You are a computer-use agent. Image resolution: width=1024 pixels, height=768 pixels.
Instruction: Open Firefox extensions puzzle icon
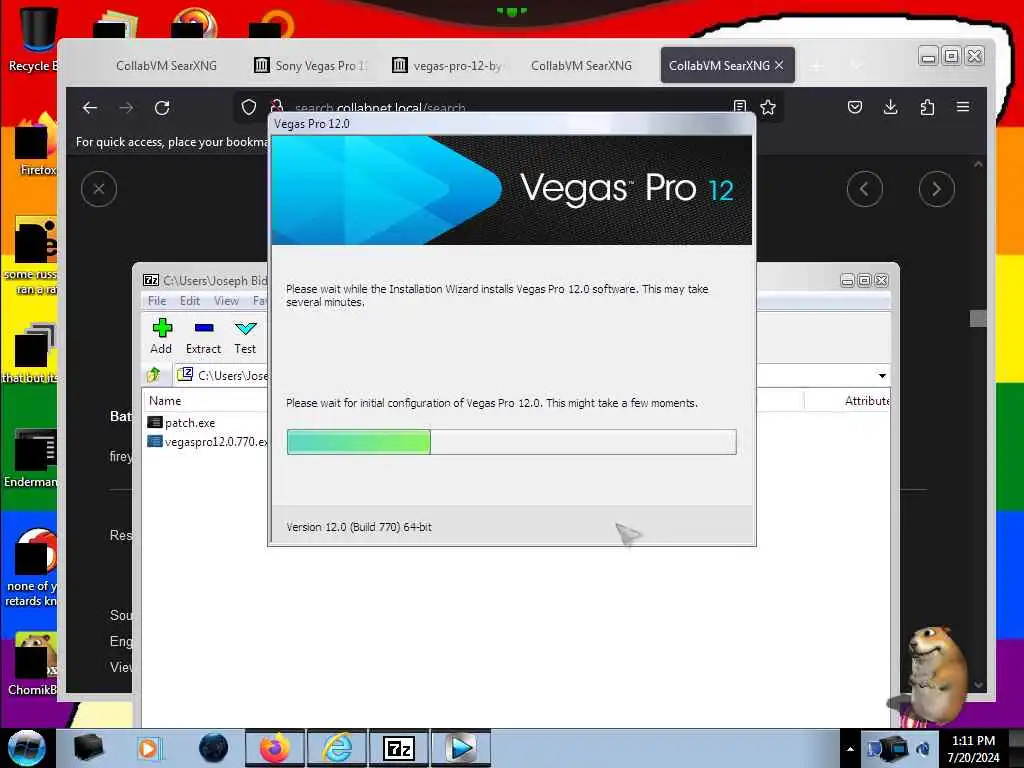coord(927,107)
